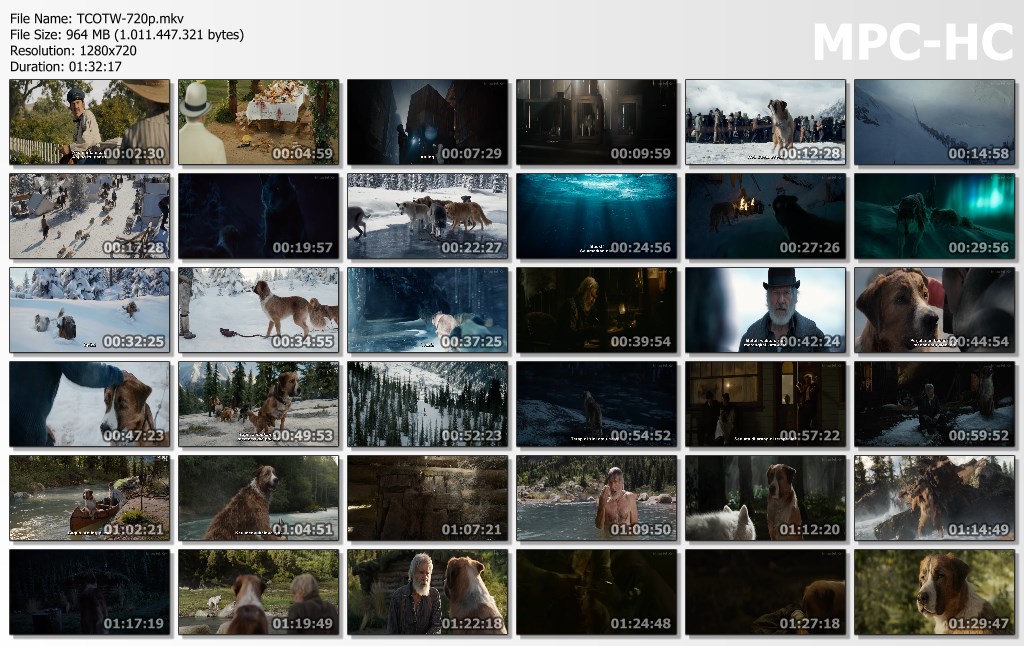This screenshot has width=1024, height=646.
Task: View the capture at 01:29:47
Action: 935,592
